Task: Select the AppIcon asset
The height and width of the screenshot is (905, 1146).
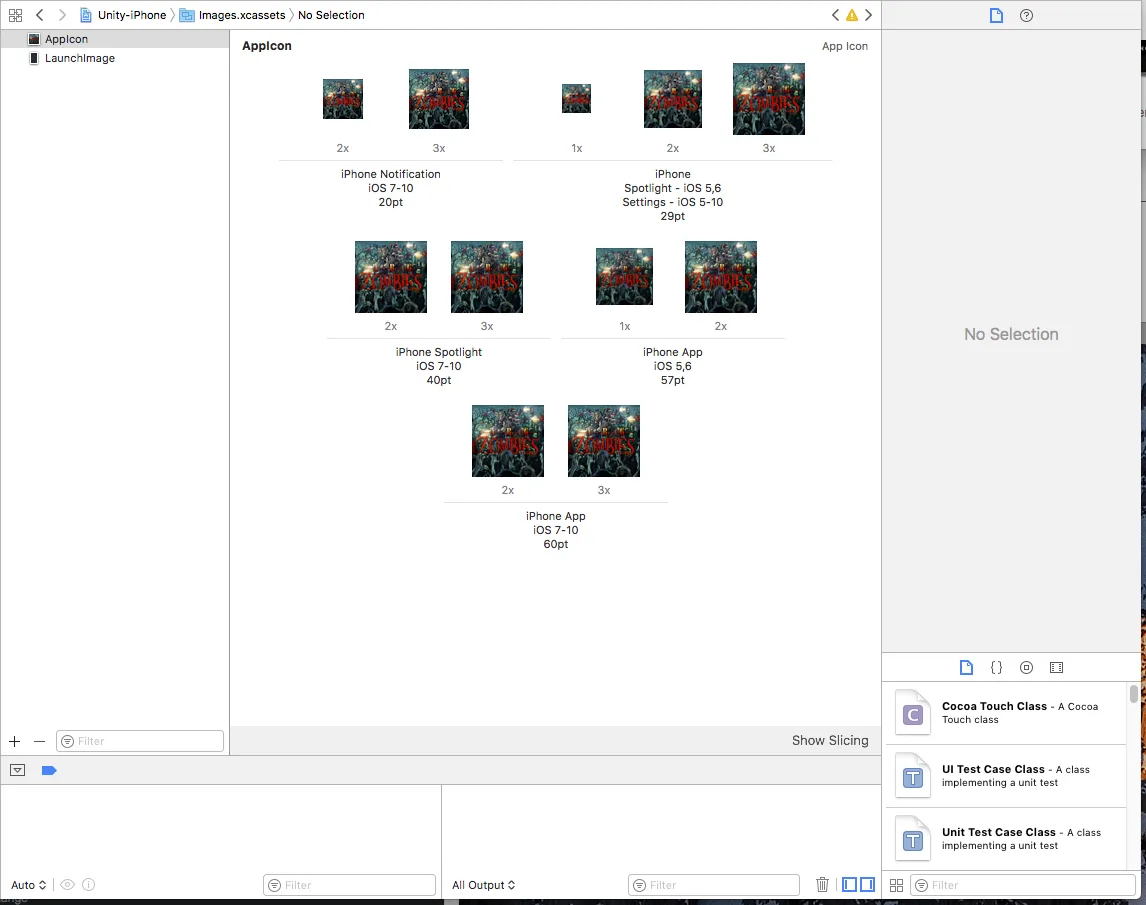Action: (x=115, y=39)
